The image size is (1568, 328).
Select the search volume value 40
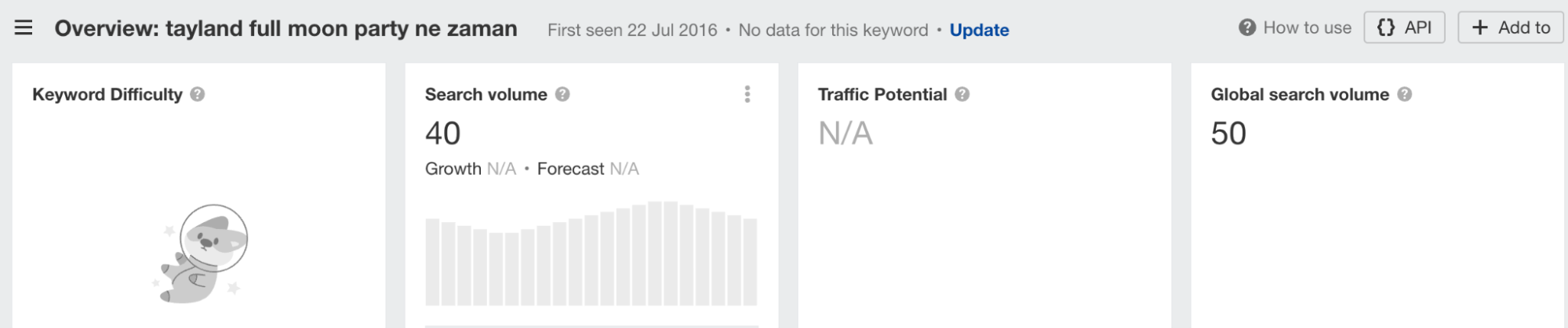point(442,133)
